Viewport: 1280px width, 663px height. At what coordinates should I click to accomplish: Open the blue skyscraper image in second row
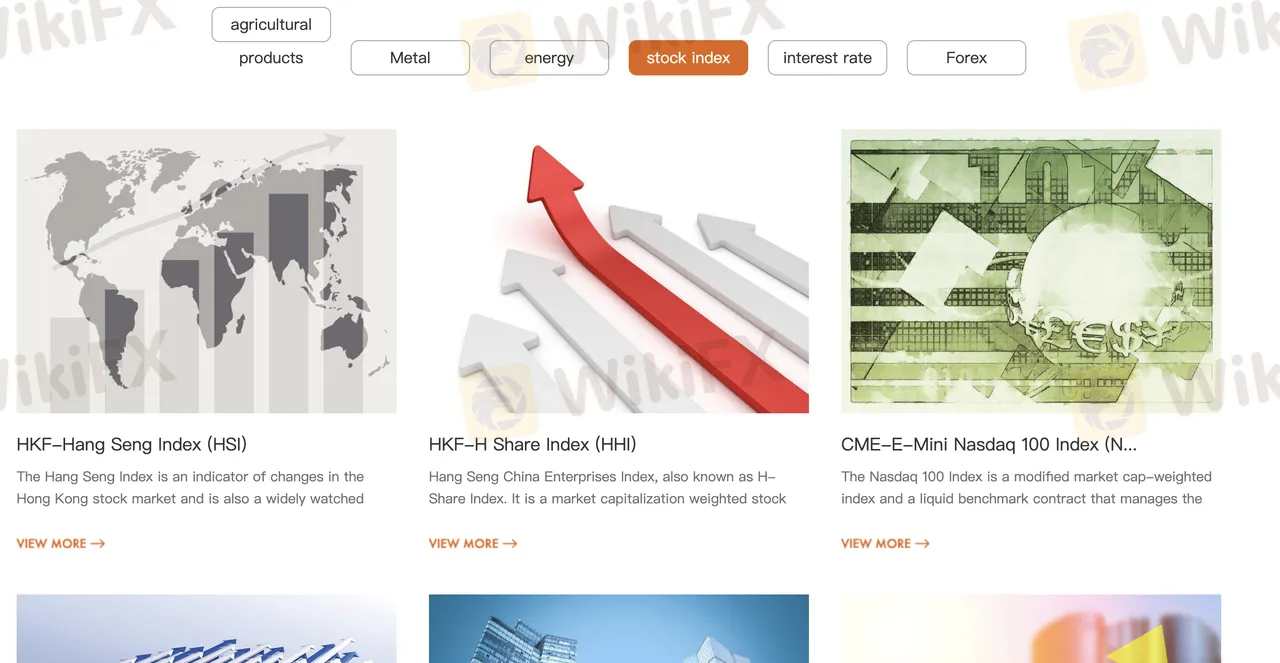[619, 629]
